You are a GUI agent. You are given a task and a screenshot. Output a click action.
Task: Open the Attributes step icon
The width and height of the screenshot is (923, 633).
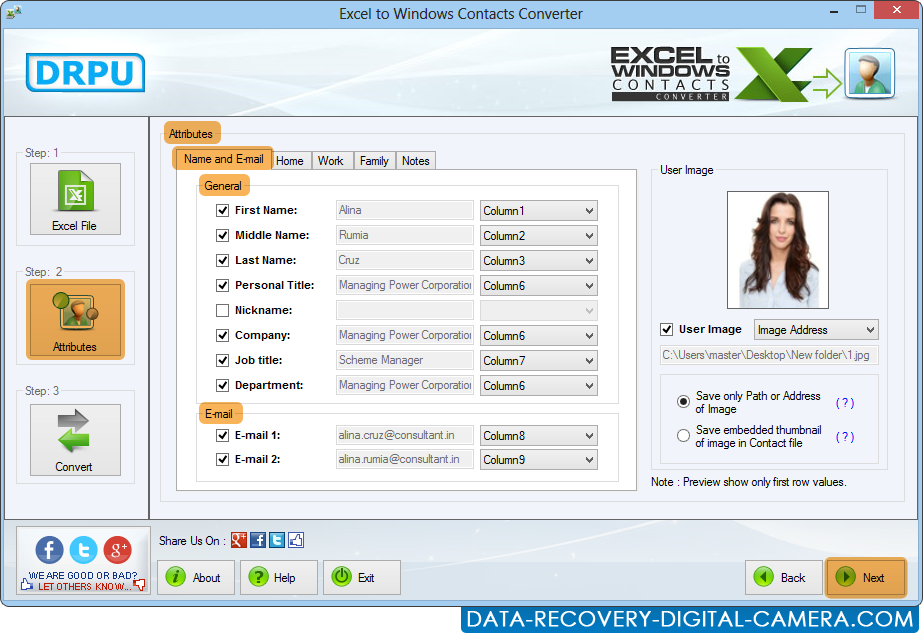(x=75, y=318)
